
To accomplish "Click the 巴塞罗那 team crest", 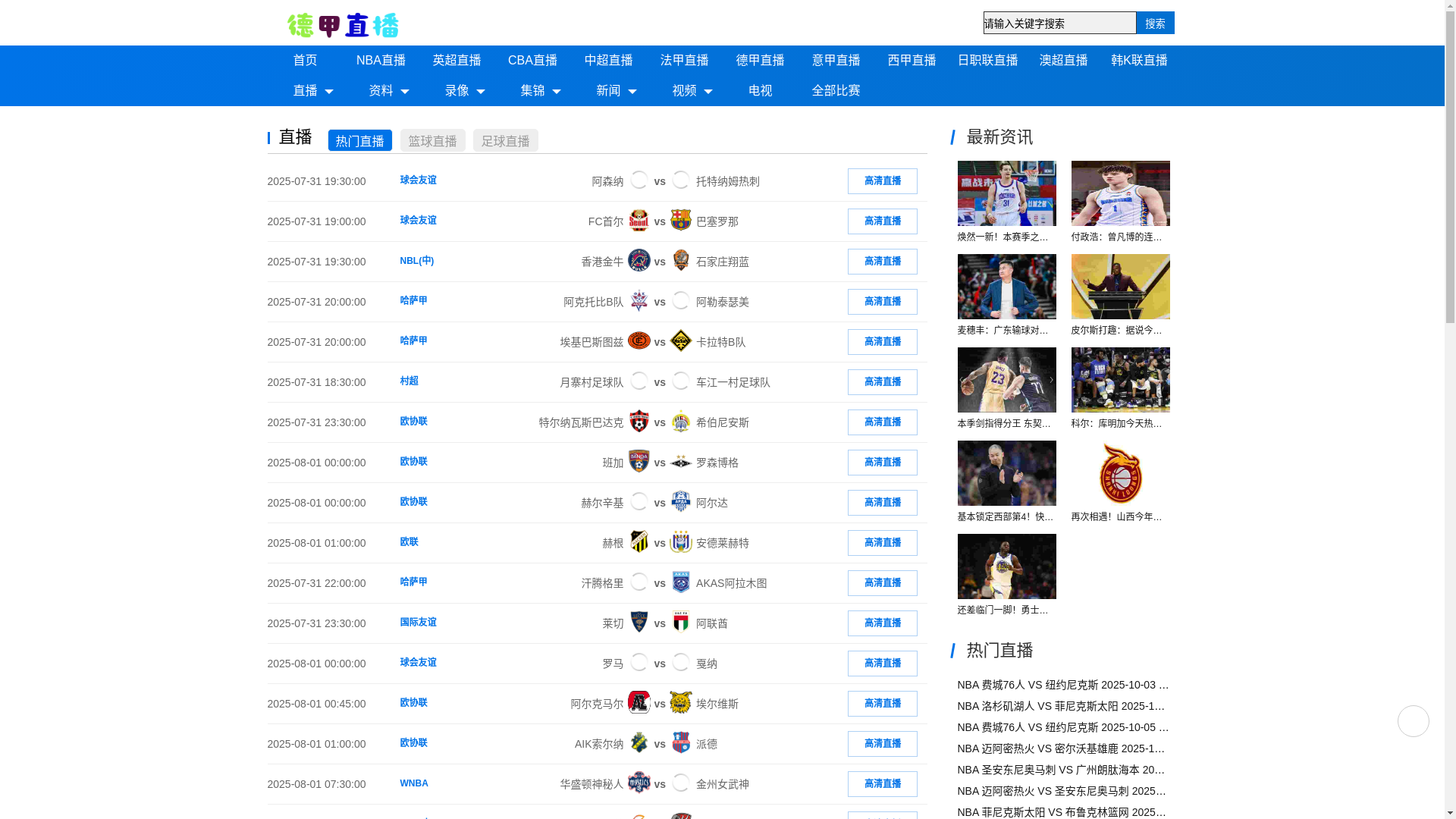I will [x=681, y=221].
